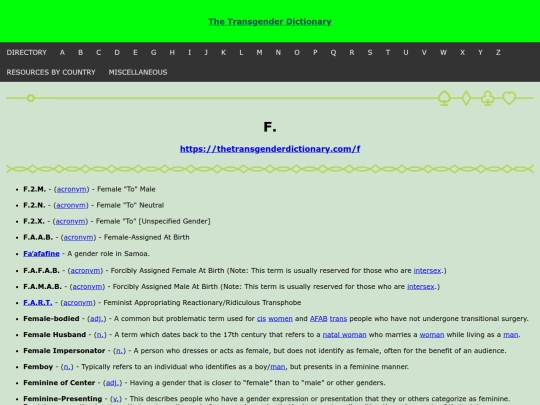Go to letter V in navigation
540x405 pixels.
(424, 52)
